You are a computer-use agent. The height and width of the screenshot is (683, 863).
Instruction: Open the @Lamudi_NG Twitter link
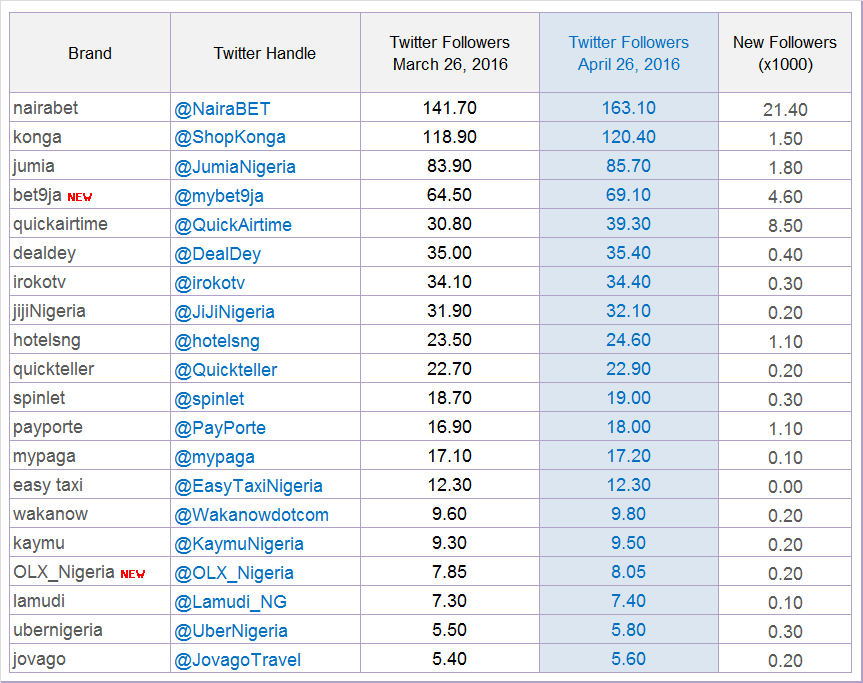point(230,602)
